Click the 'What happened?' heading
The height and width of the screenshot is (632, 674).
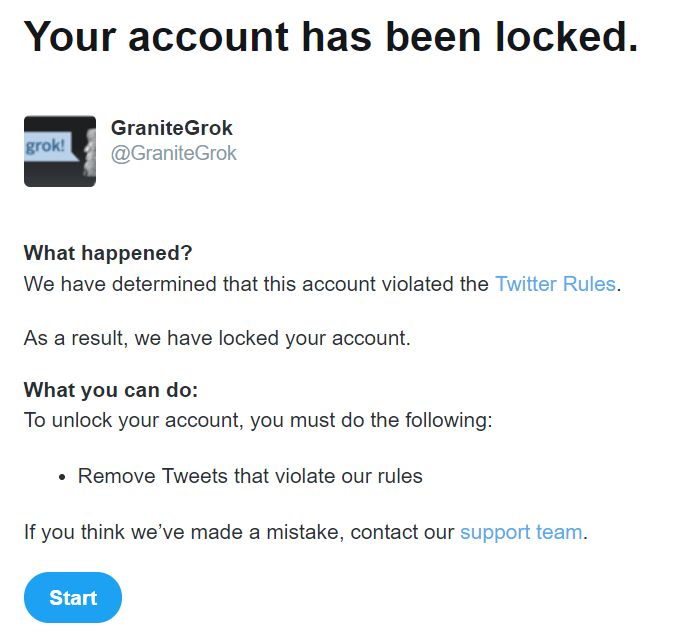point(108,252)
